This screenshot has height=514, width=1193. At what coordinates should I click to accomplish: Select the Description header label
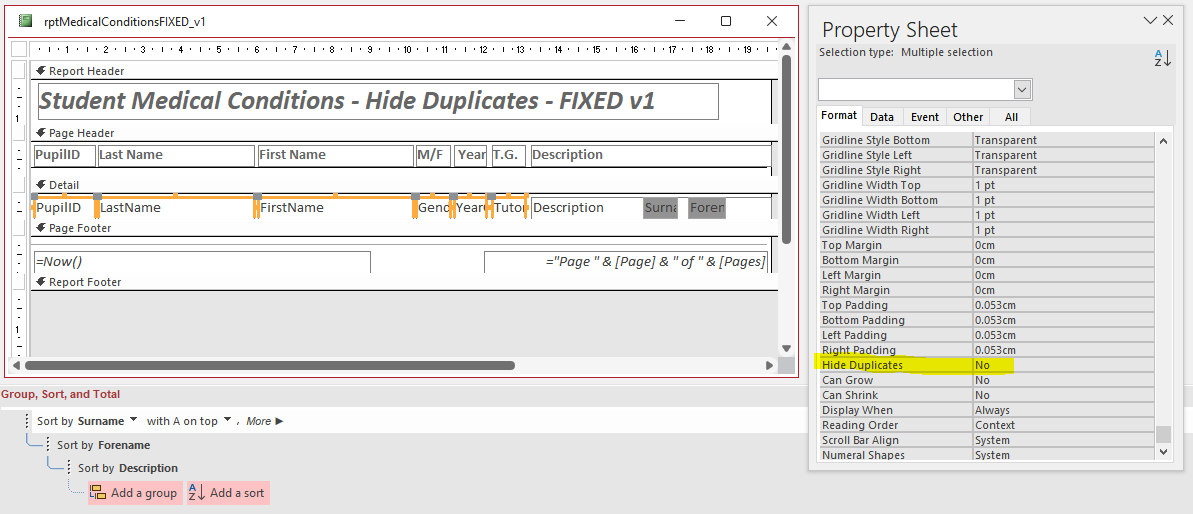pos(651,155)
